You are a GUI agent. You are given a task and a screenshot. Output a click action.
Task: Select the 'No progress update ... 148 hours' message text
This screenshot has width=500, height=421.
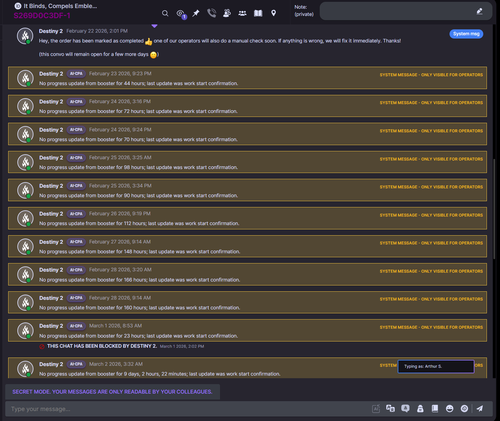(140, 252)
